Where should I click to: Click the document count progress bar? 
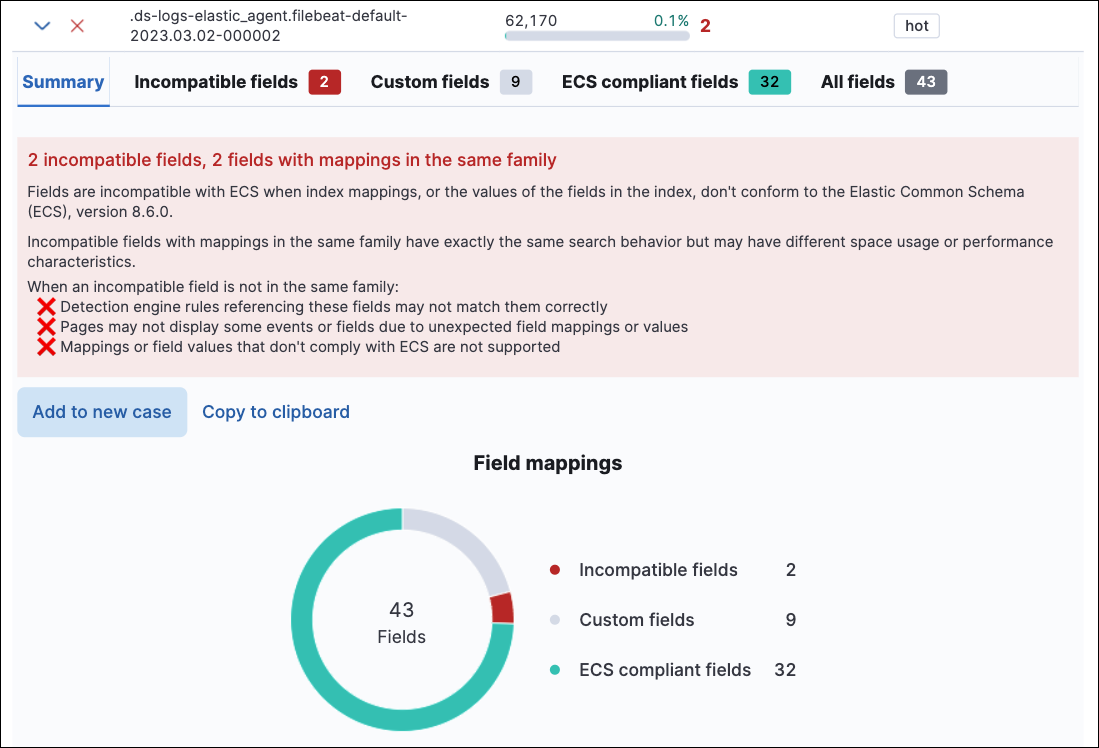pos(596,35)
